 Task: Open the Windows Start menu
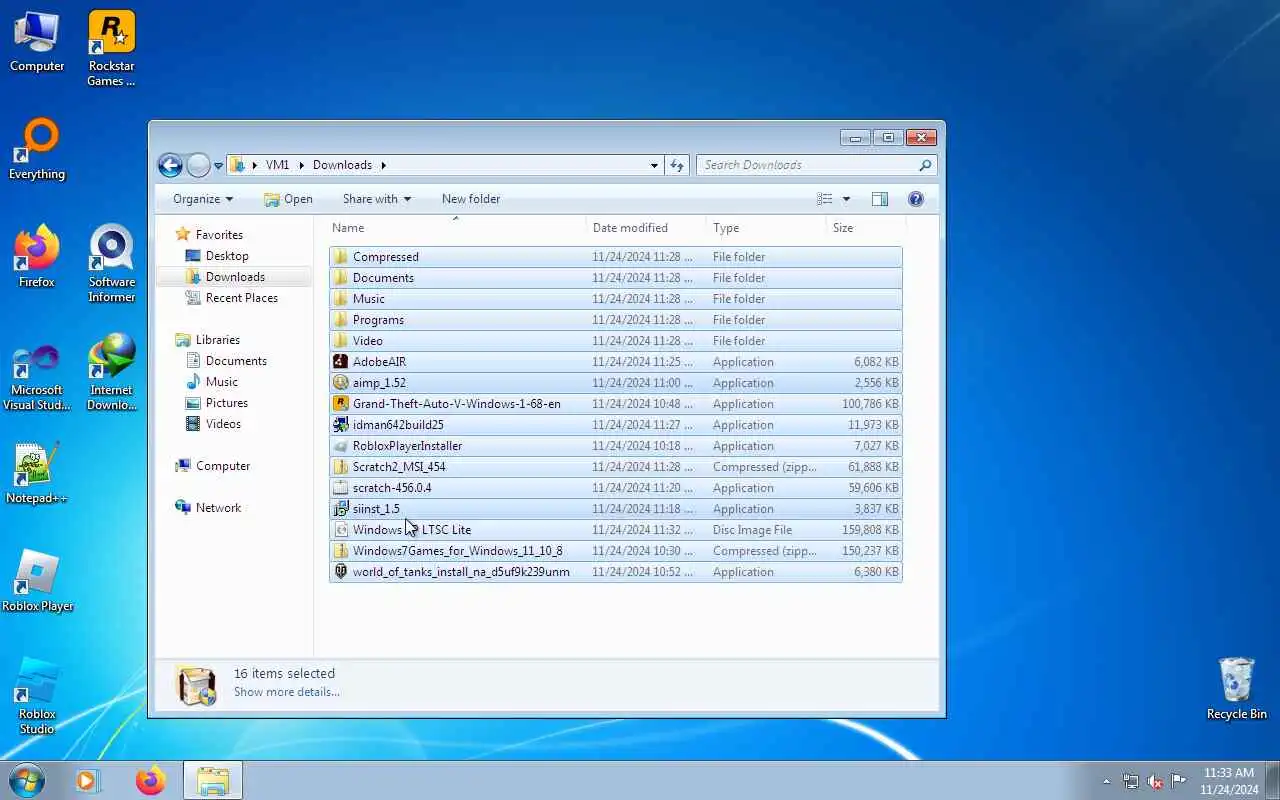[x=27, y=780]
